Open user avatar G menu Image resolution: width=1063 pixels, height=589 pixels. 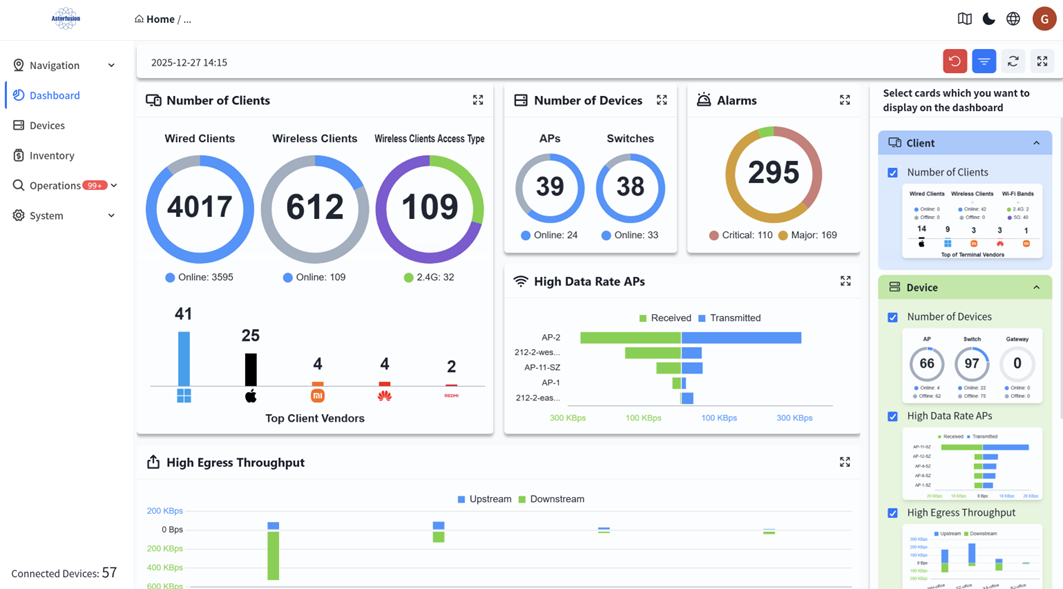[x=1044, y=19]
